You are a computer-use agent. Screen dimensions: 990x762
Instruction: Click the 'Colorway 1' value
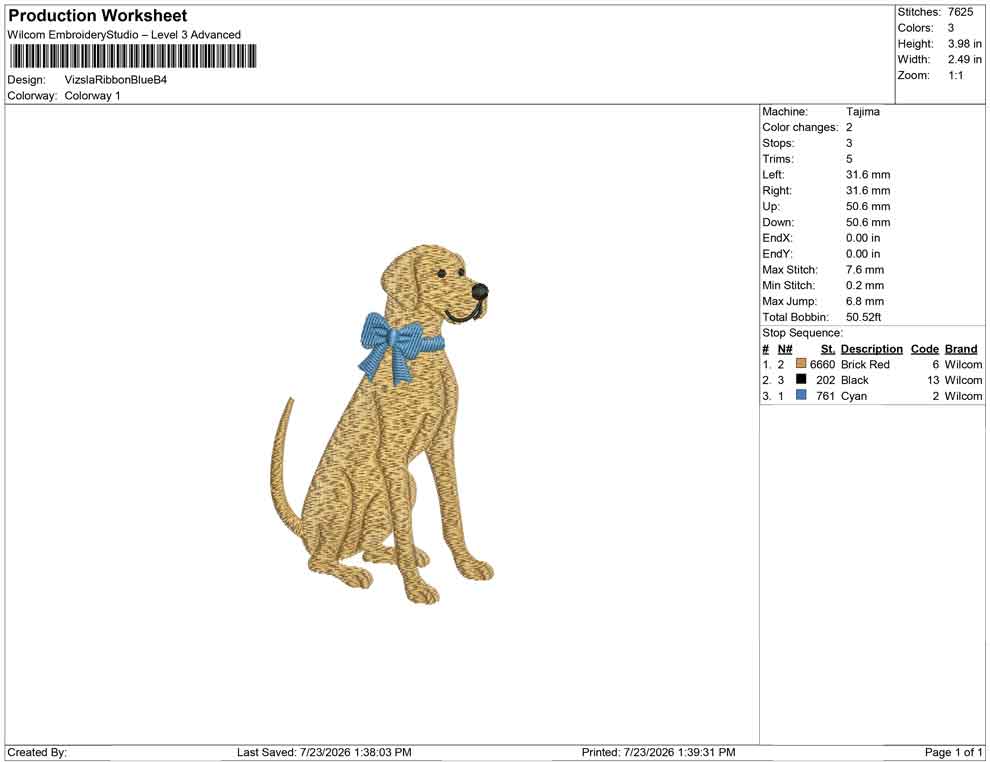[x=92, y=96]
